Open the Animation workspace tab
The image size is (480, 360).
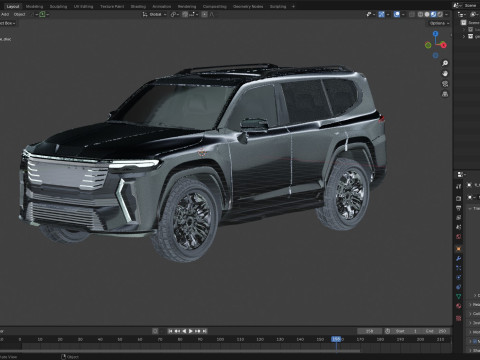coord(162,6)
